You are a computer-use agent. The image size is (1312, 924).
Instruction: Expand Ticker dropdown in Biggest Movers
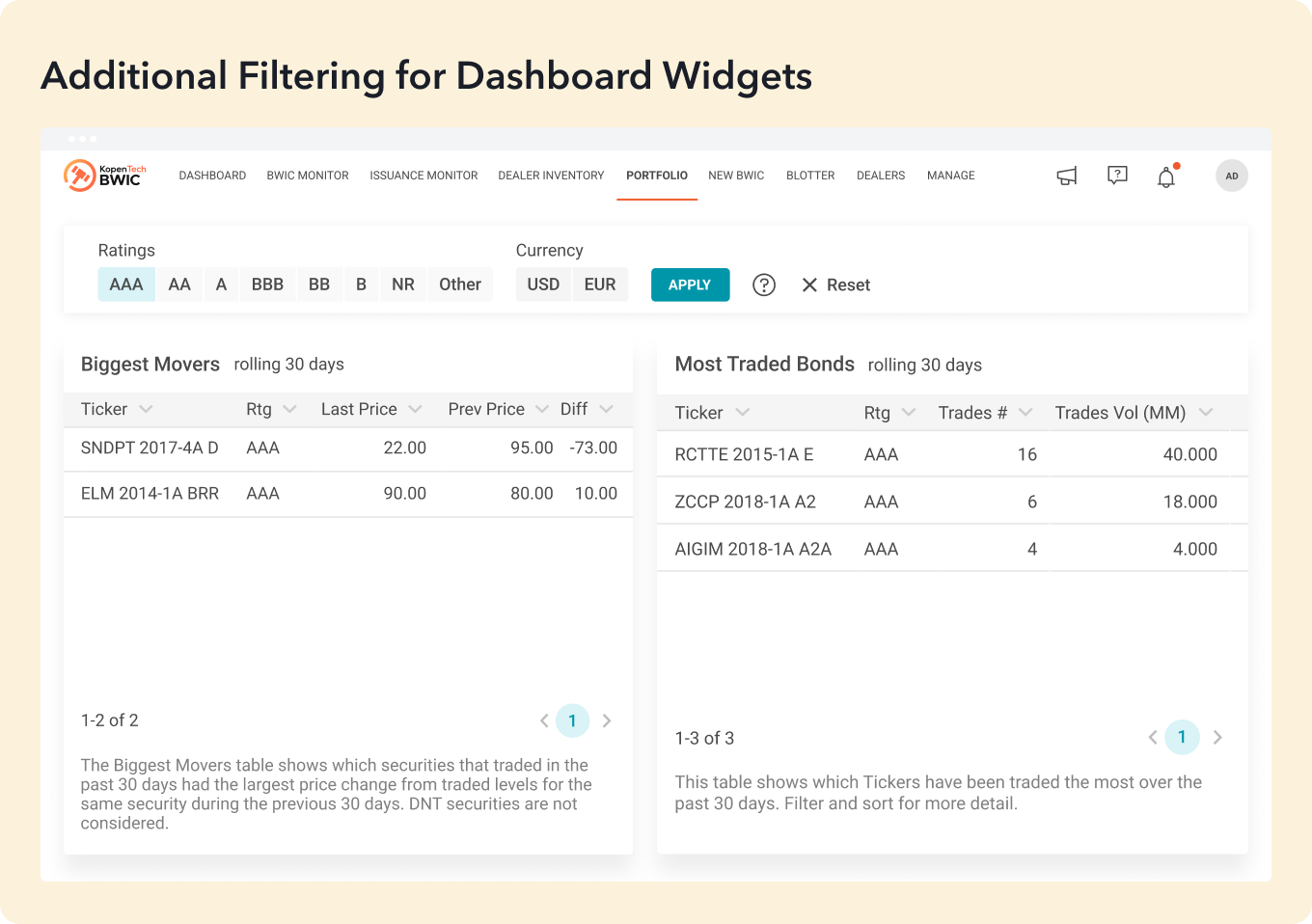(x=146, y=409)
